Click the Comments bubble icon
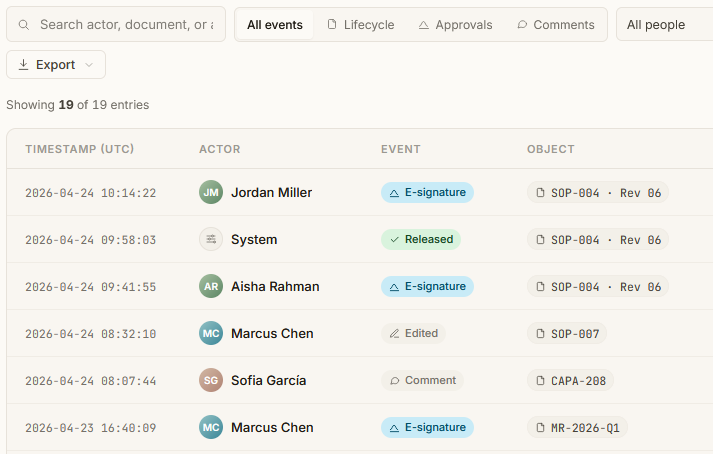 point(522,24)
